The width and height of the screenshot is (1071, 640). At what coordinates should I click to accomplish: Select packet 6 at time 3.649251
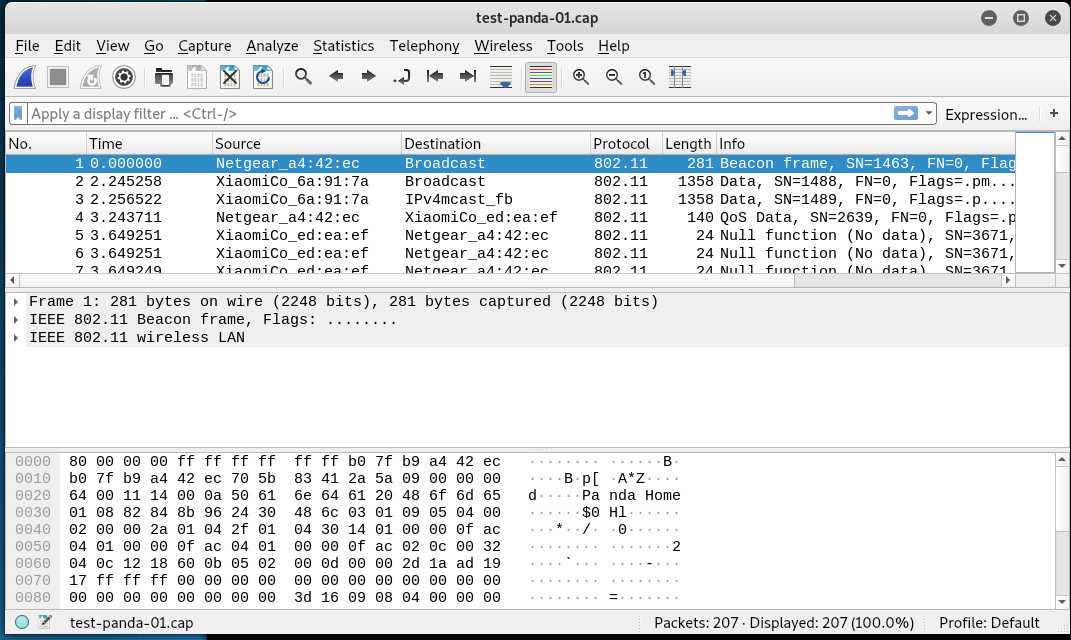pyautogui.click(x=510, y=253)
